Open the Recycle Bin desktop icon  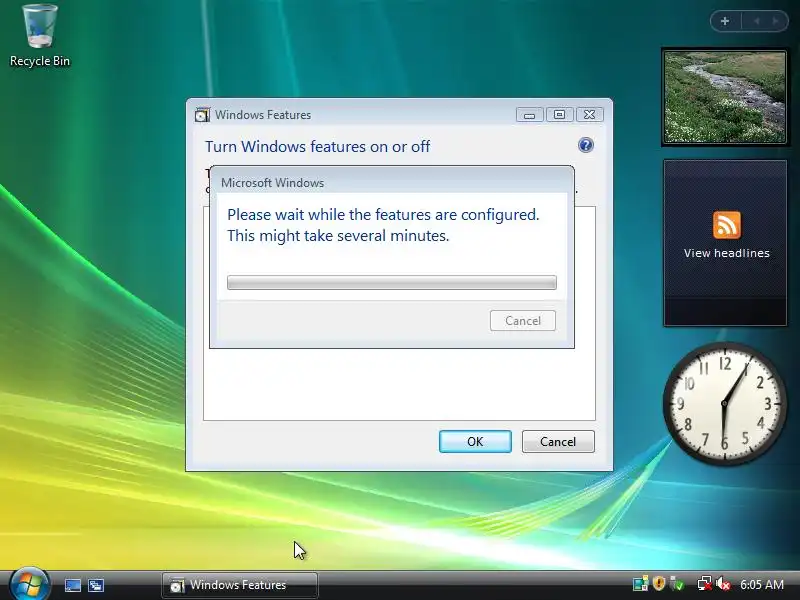pyautogui.click(x=39, y=36)
